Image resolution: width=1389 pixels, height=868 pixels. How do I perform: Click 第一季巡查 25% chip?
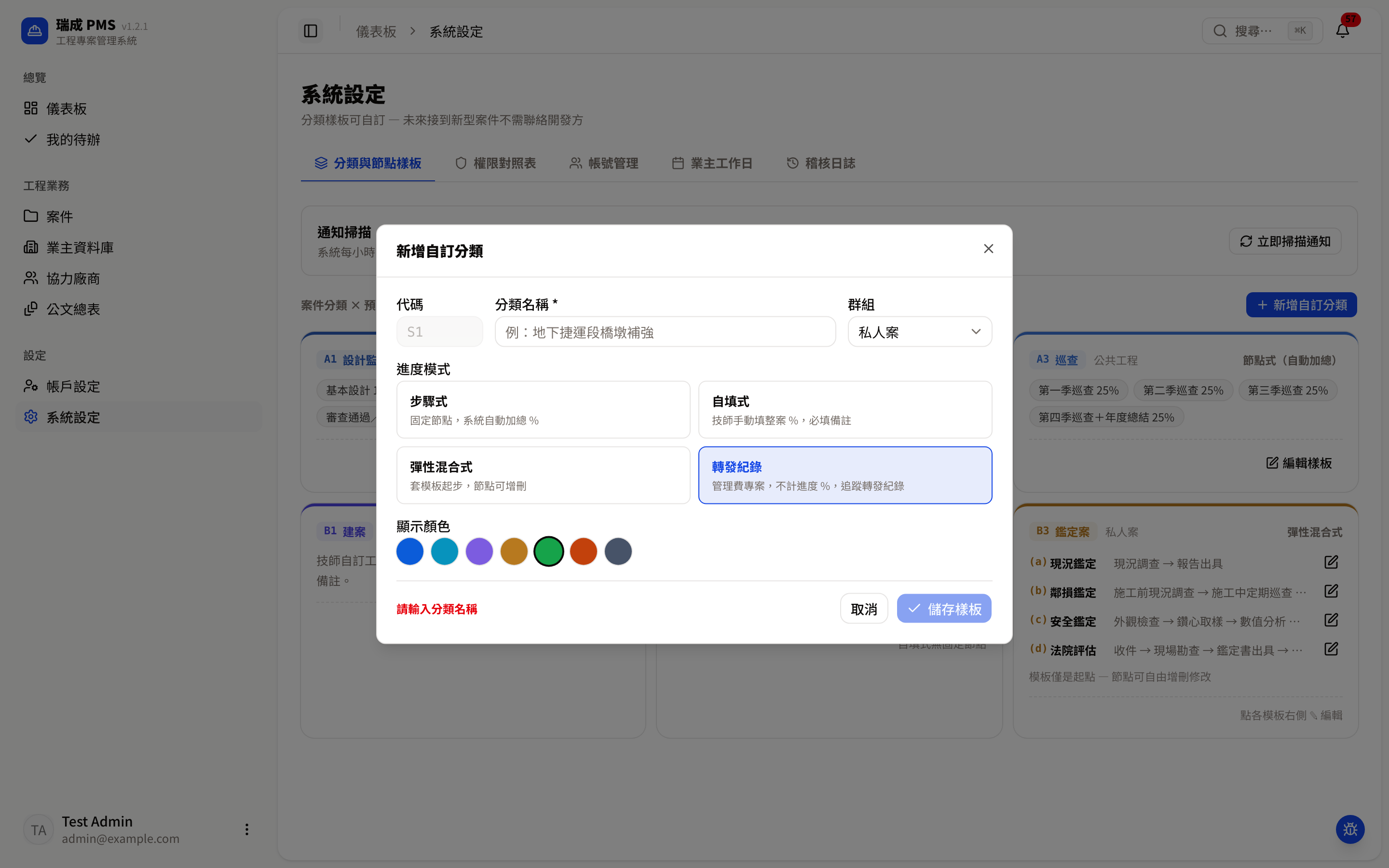(1078, 391)
